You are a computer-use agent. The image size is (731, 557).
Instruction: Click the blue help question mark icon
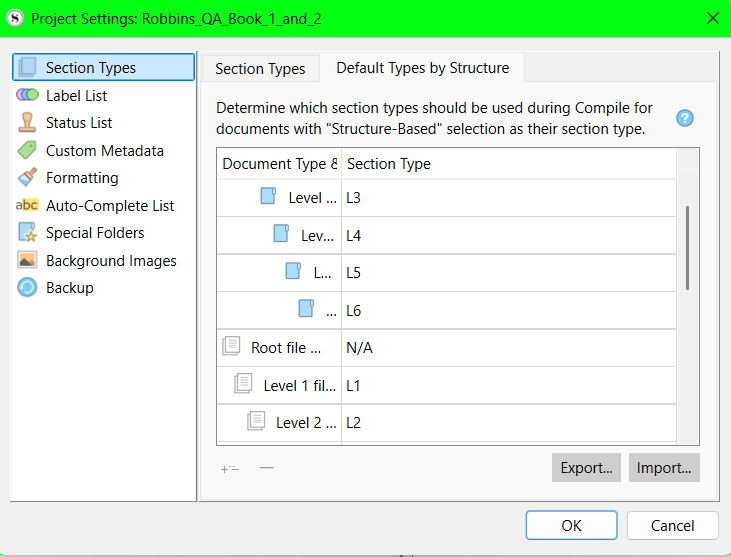pos(685,118)
